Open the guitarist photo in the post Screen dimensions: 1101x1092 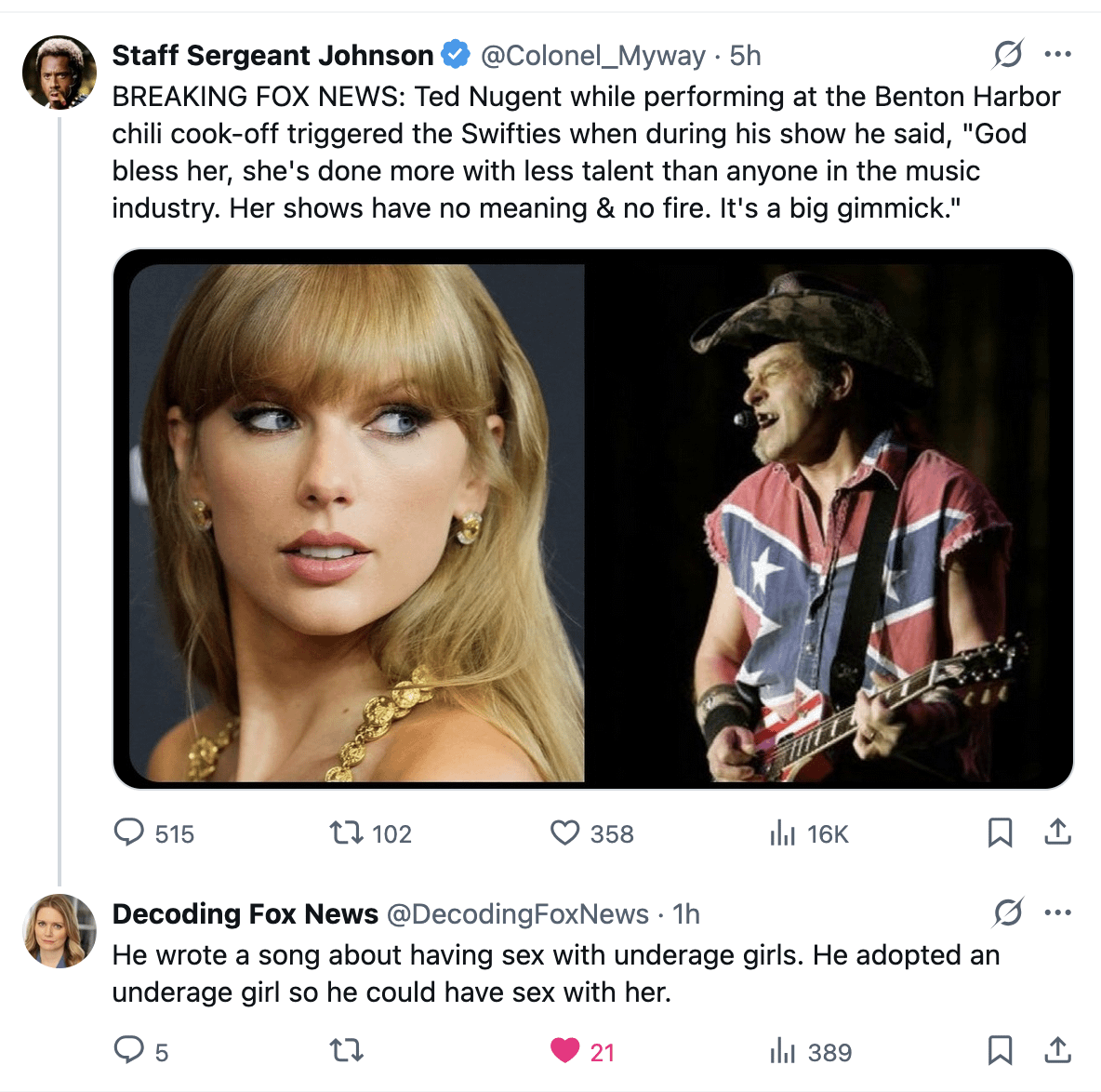828,521
